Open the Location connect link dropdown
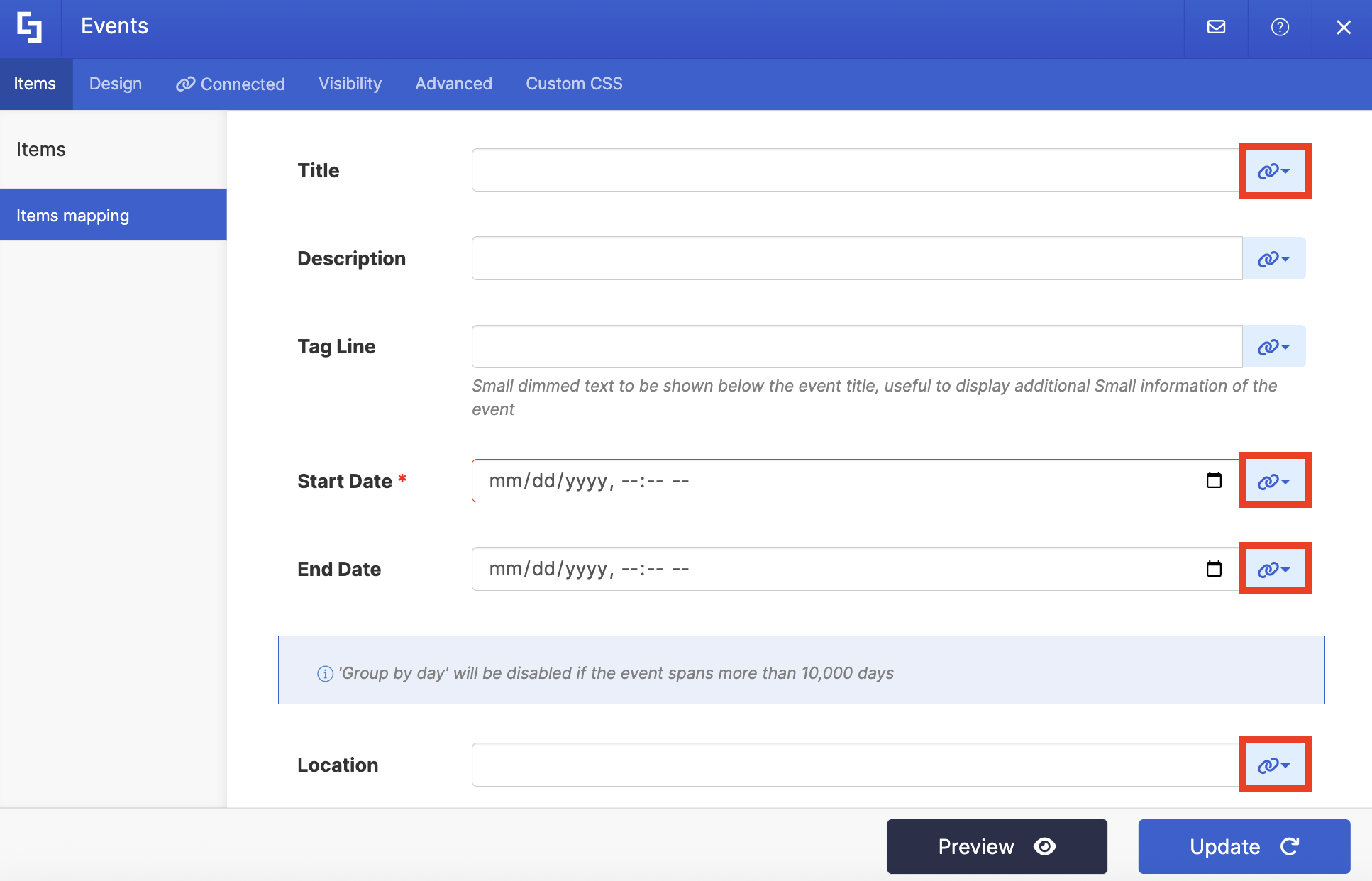Viewport: 1372px width, 881px height. coord(1274,765)
